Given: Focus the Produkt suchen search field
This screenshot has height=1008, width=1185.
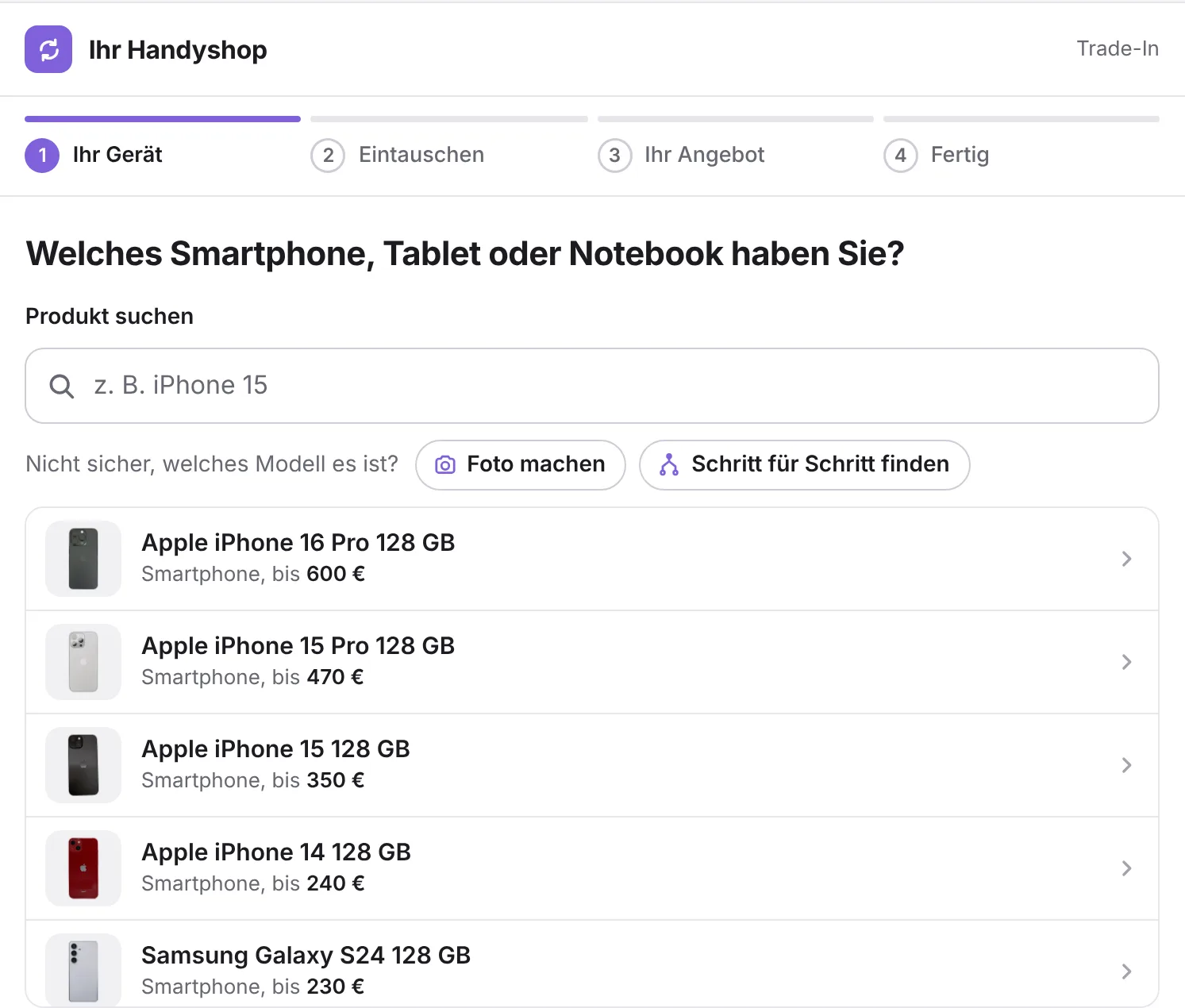Looking at the screenshot, I should coord(592,386).
